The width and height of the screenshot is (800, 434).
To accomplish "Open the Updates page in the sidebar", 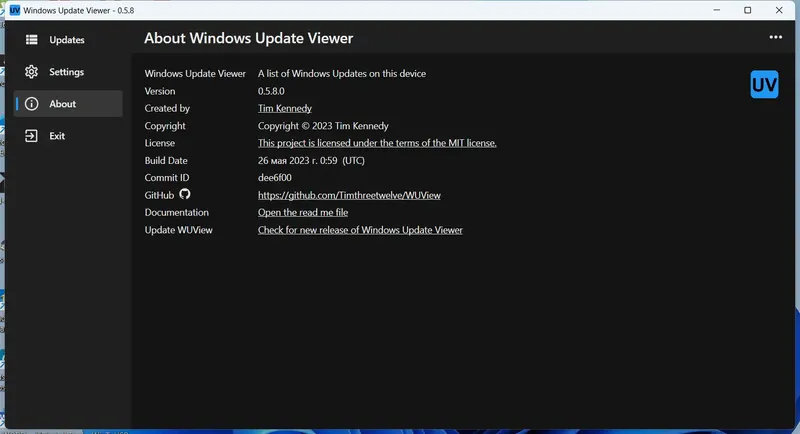I will pos(68,40).
